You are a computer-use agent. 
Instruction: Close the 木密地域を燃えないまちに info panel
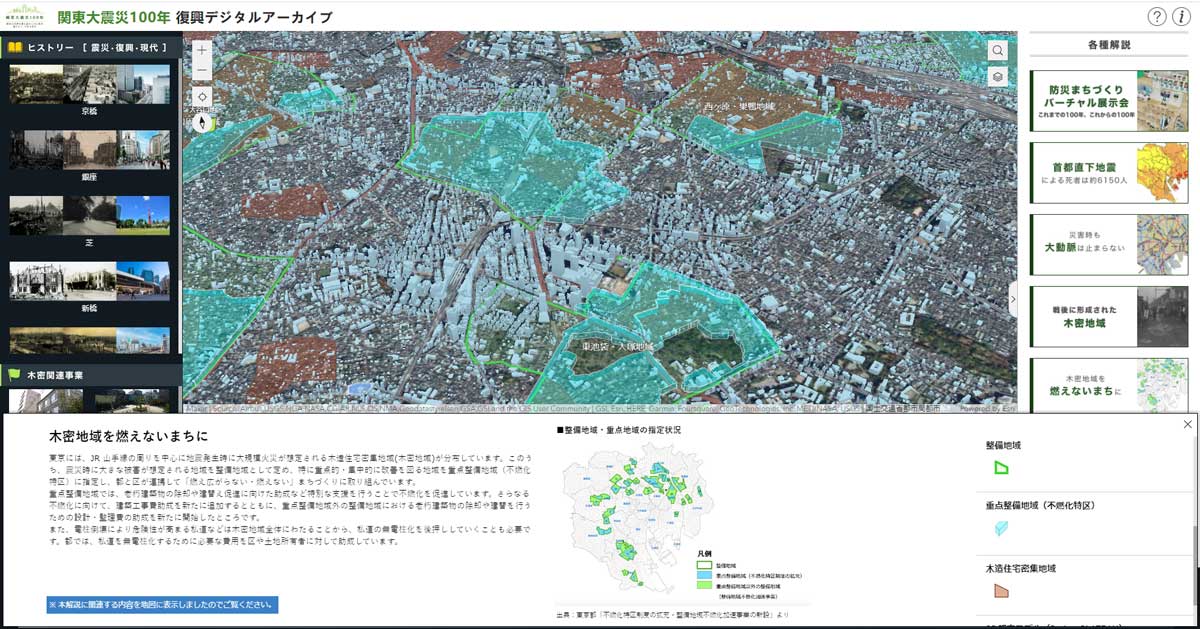pos(1187,424)
